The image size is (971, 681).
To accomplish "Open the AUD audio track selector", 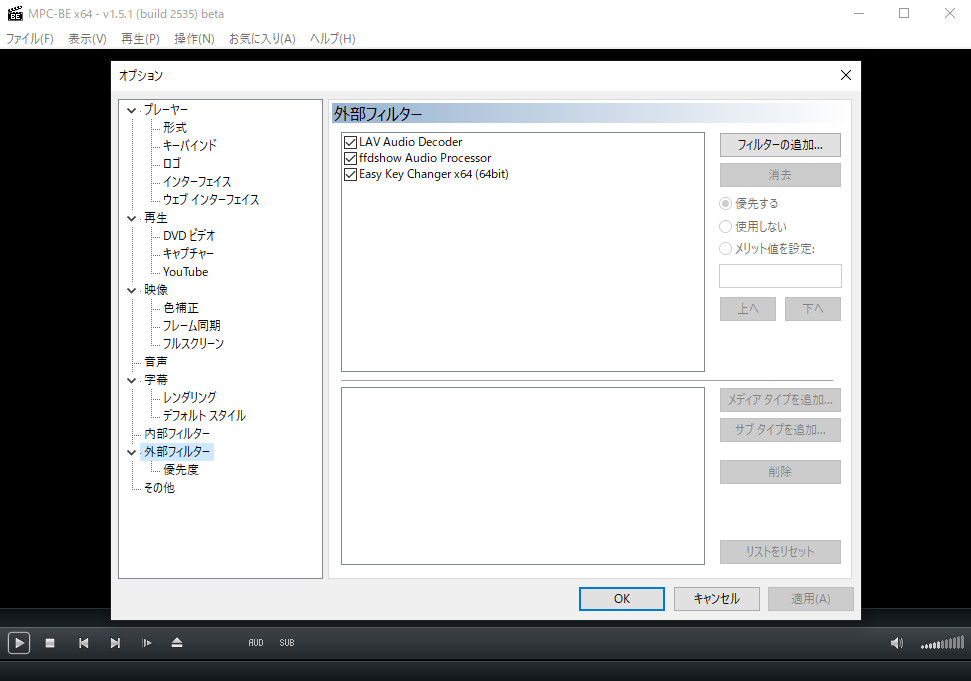I will (256, 643).
